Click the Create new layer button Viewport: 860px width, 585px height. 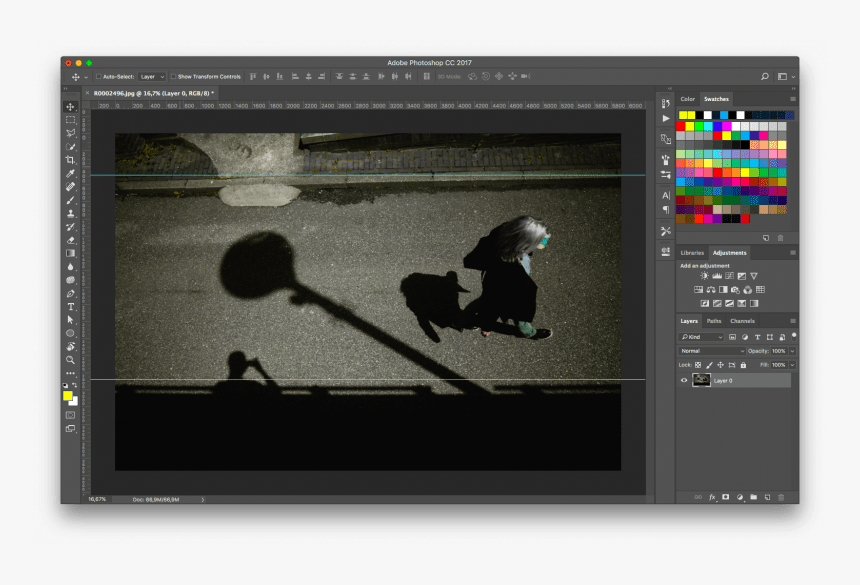[767, 497]
